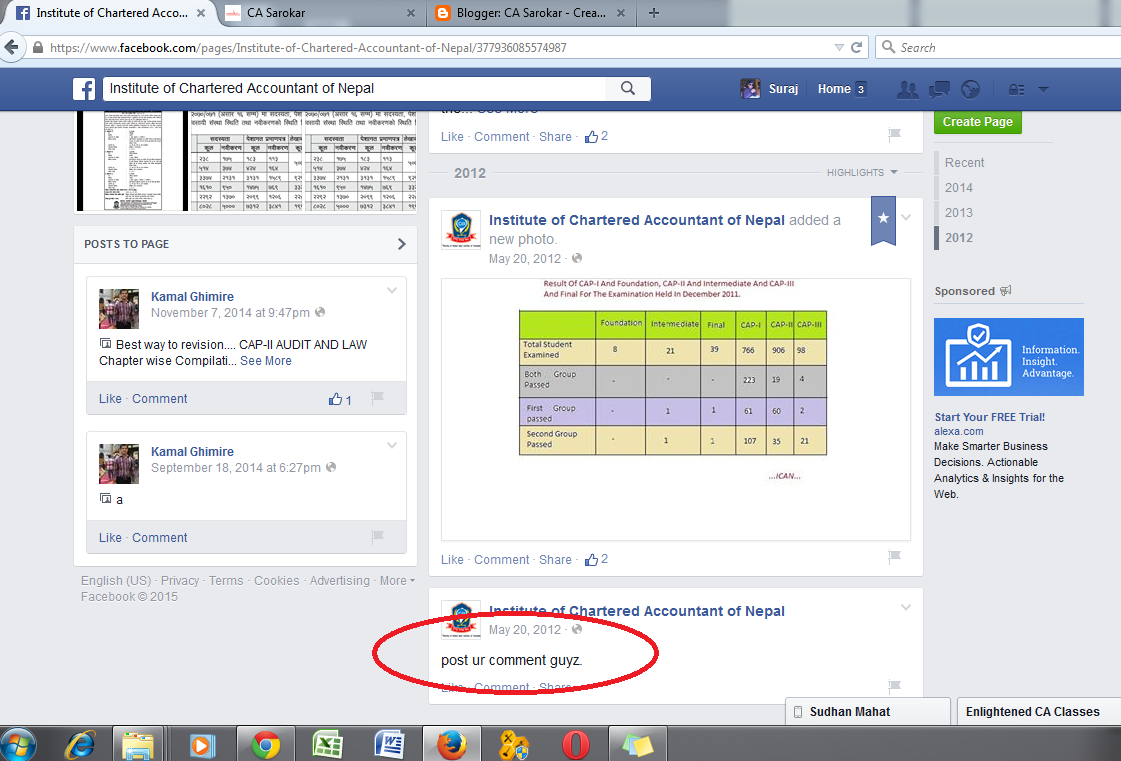Click the English (US) language link
Viewport: 1121px width, 761px height.
tap(116, 581)
